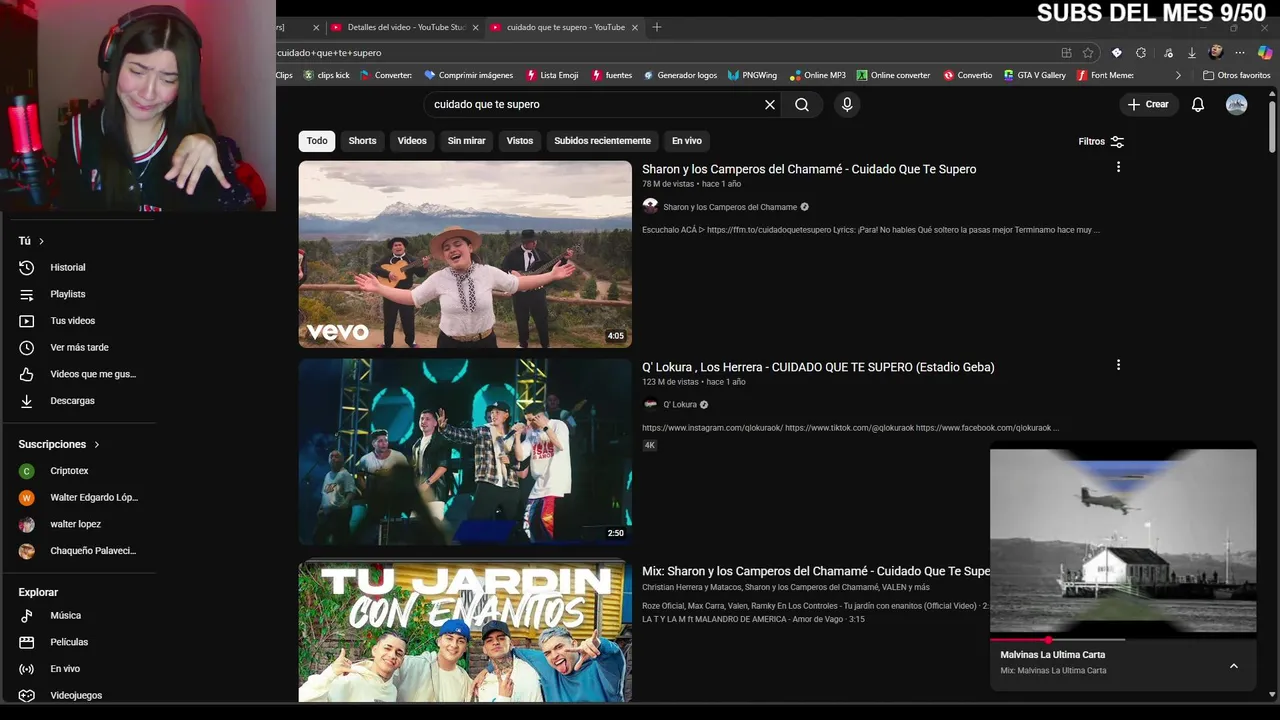The image size is (1280, 720).
Task: Open the Sharon y los Camperos video thumbnail
Action: pyautogui.click(x=465, y=254)
